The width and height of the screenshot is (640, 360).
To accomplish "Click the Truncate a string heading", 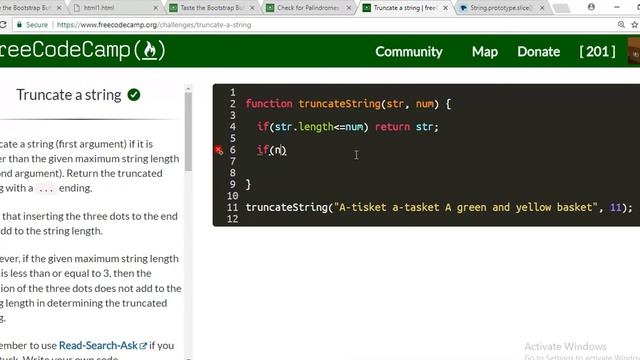I will pos(69,95).
